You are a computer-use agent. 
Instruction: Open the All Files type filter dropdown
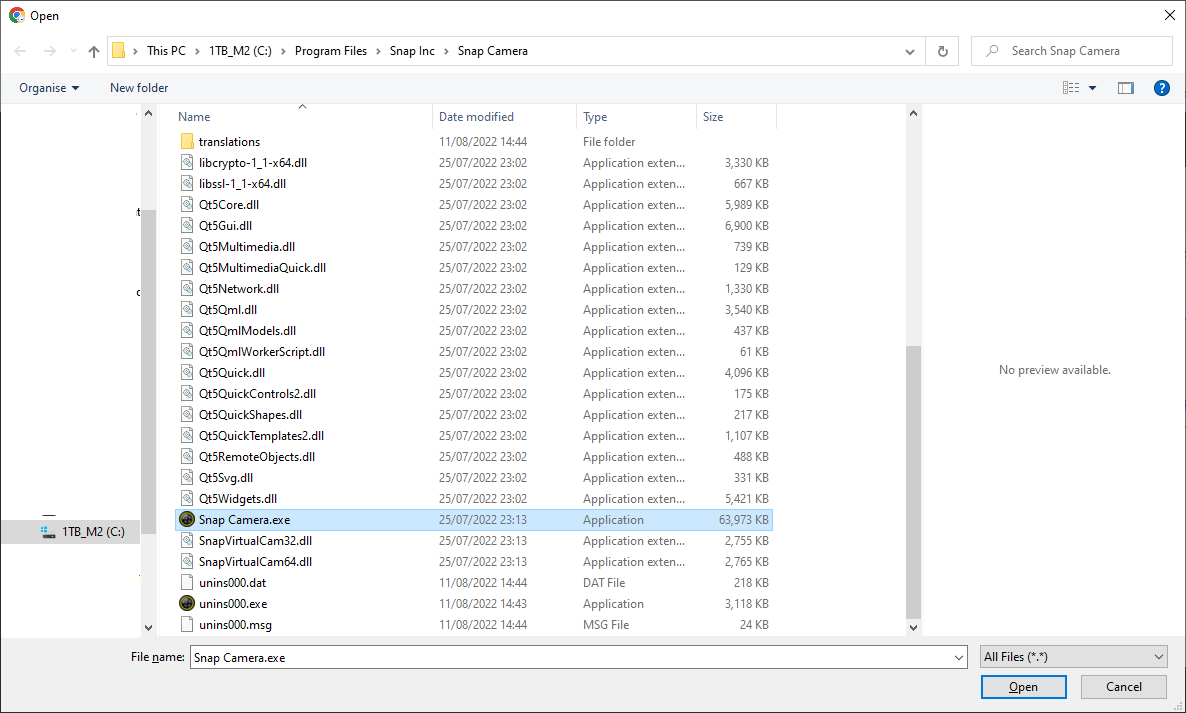coord(1074,657)
